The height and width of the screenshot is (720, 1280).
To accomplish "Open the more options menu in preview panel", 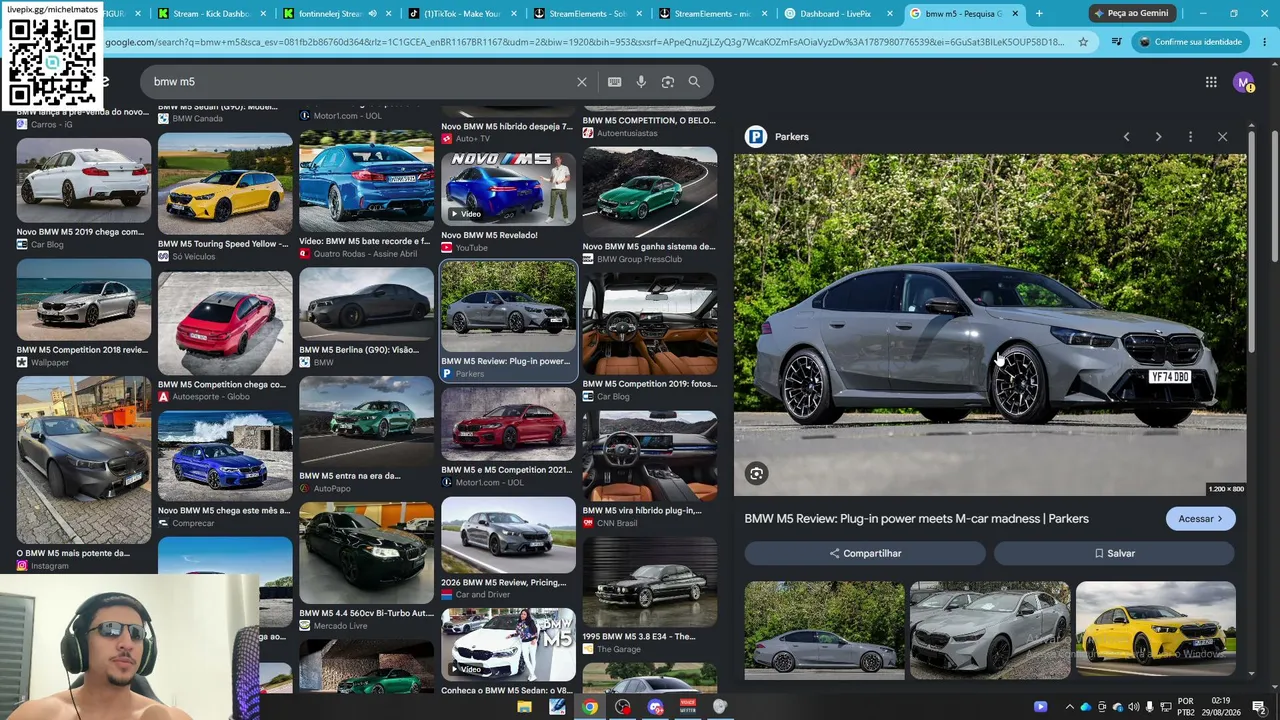I will tap(1190, 137).
